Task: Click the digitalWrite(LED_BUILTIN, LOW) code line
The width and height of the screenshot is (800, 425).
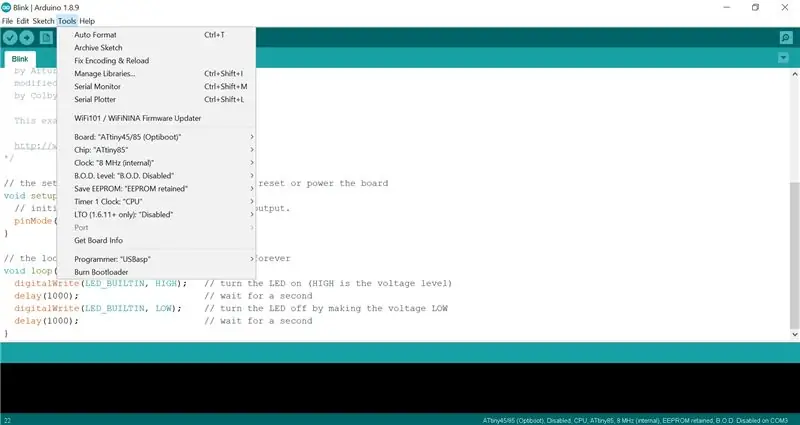Action: [x=98, y=308]
